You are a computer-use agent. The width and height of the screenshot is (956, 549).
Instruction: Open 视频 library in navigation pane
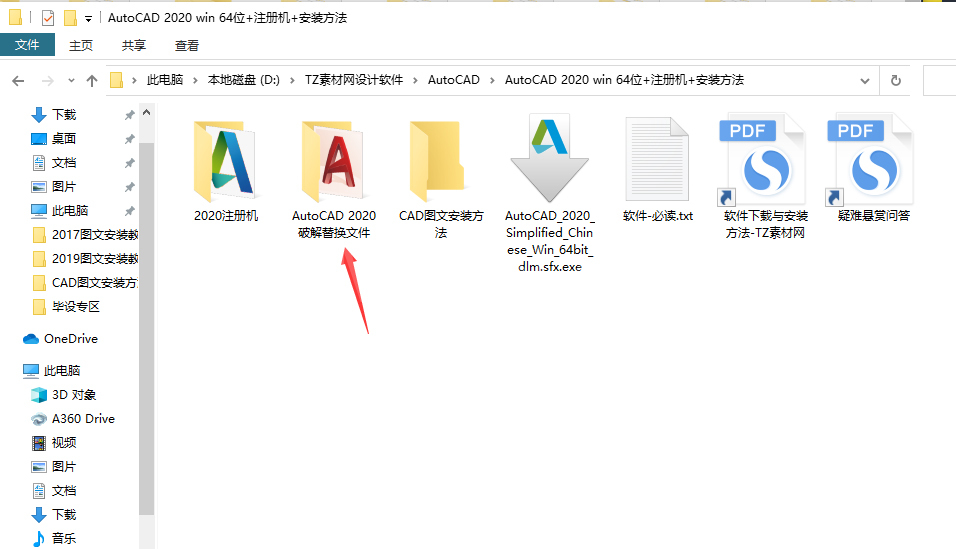54,443
